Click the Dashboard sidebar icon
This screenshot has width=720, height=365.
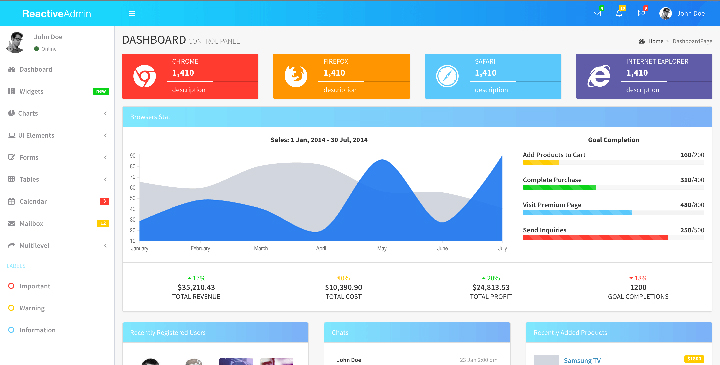click(11, 69)
